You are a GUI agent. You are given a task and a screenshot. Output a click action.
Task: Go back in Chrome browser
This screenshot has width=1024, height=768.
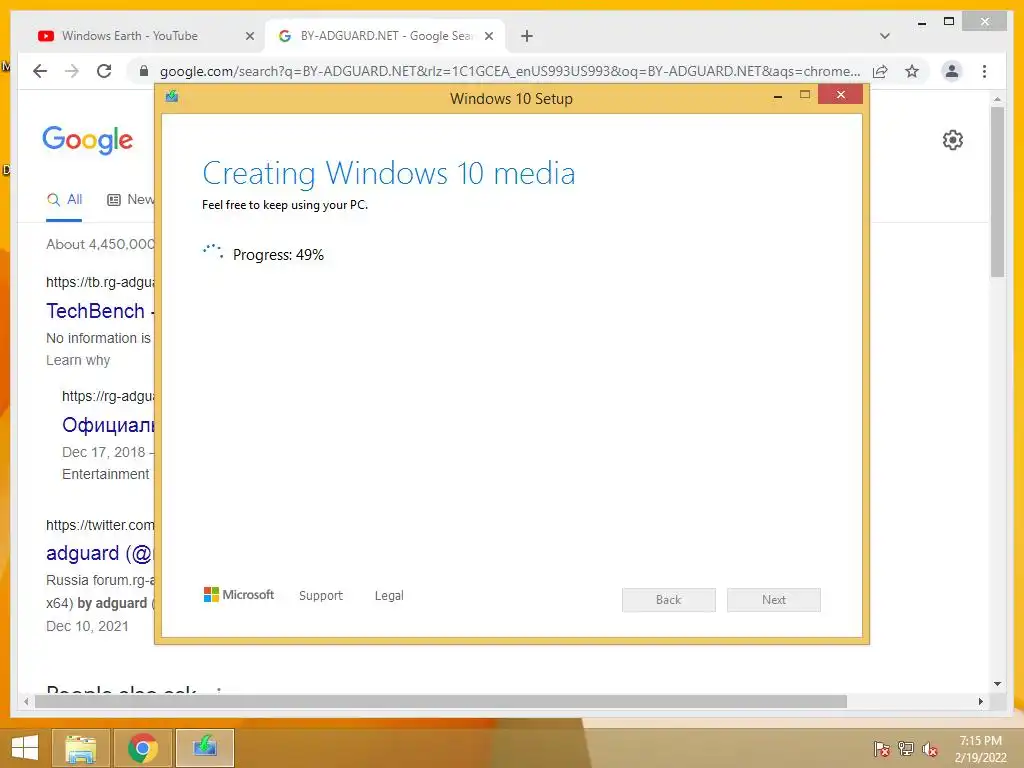point(40,71)
